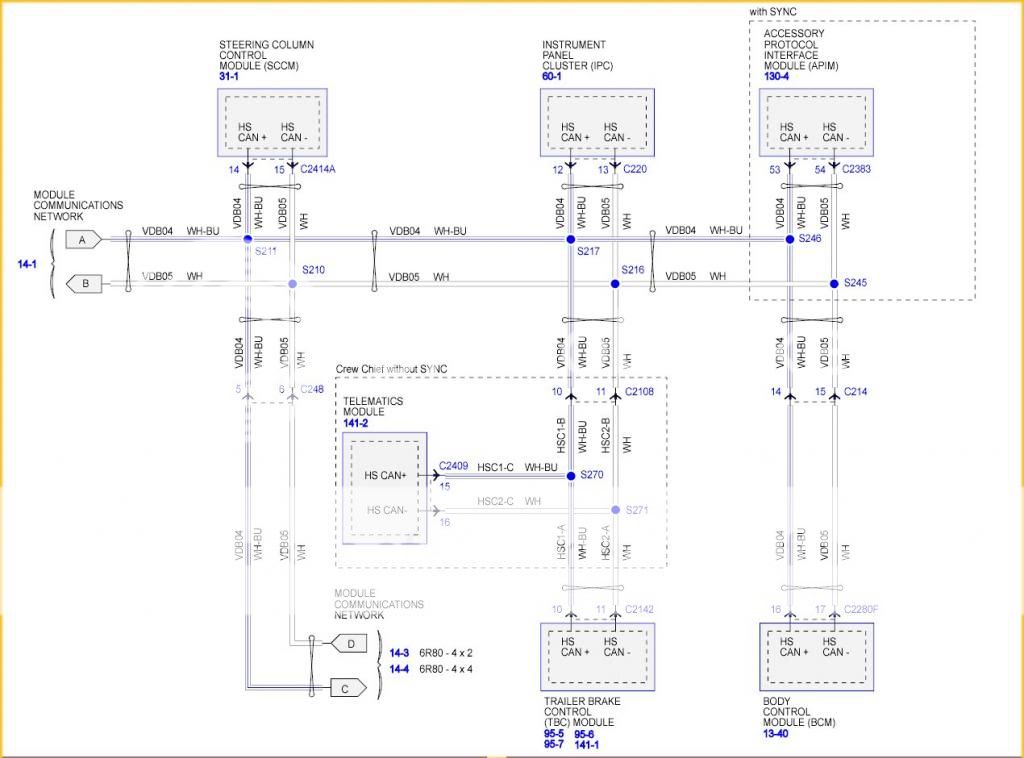Select splice point S210 on VDB05 wire
The width and height of the screenshot is (1024, 758).
coord(290,283)
